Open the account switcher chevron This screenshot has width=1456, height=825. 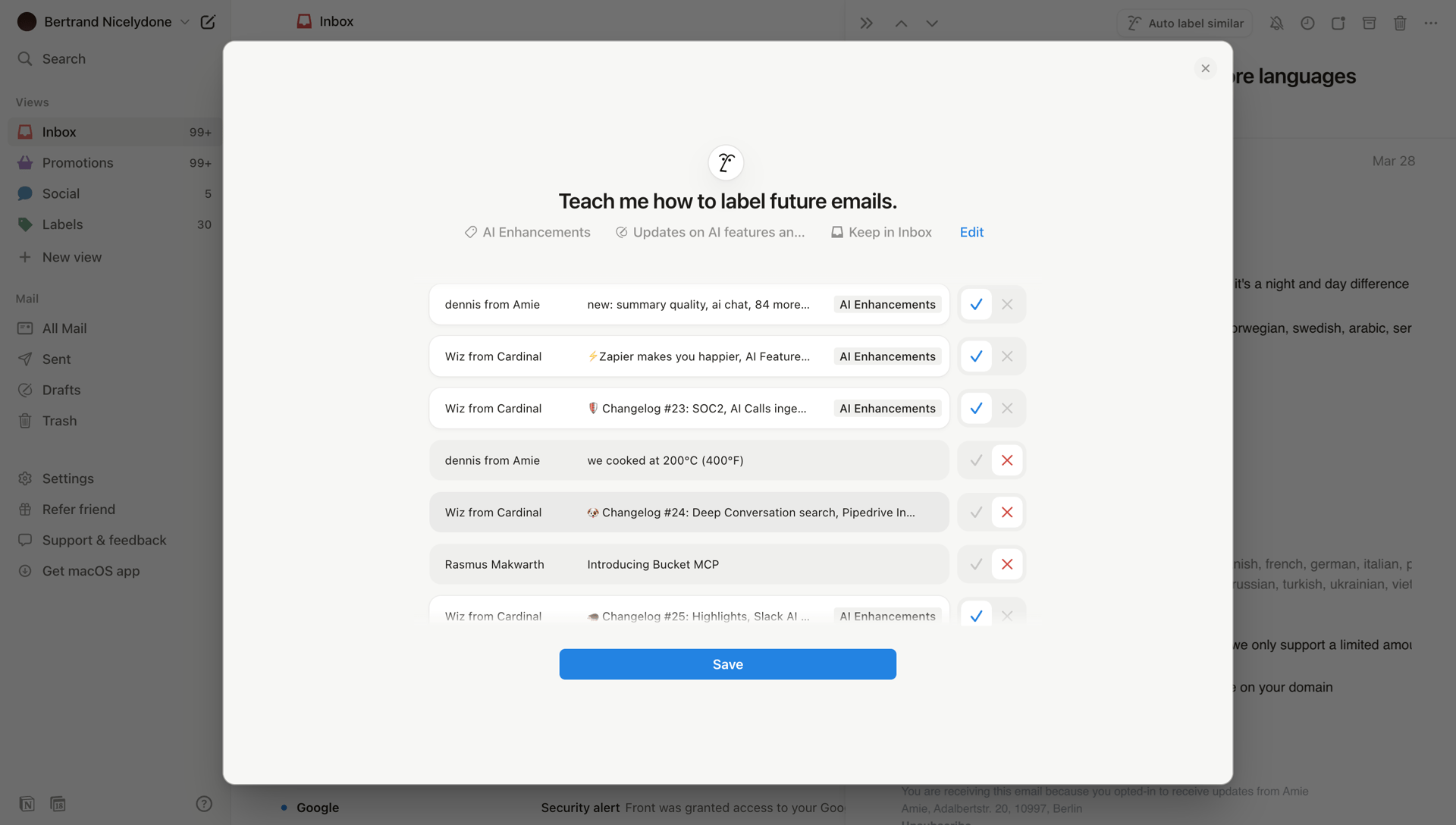click(184, 22)
